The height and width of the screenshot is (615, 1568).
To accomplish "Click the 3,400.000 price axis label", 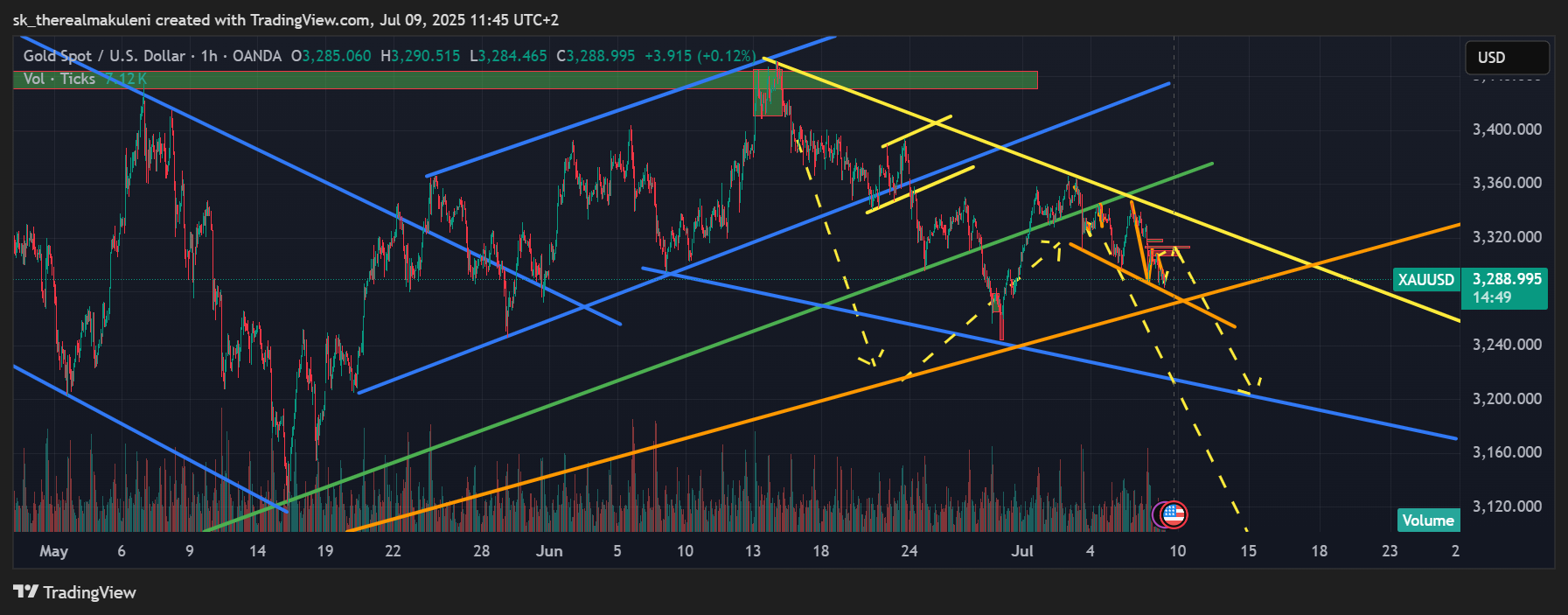I will (x=1507, y=129).
